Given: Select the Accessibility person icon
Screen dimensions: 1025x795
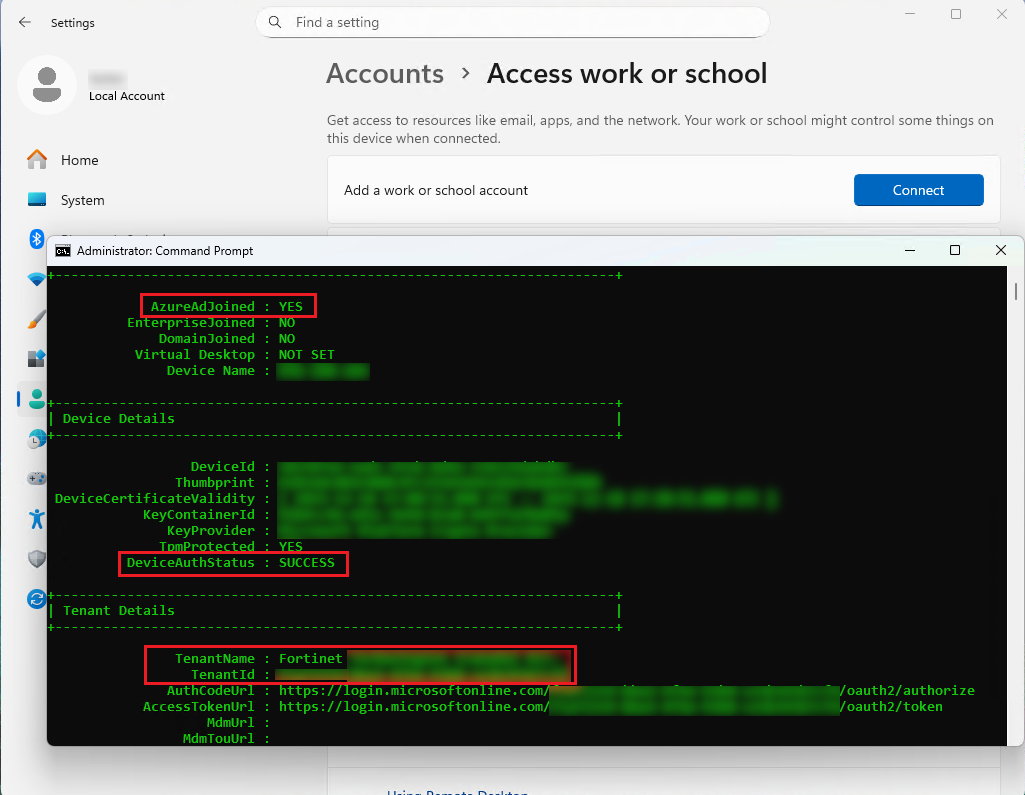Looking at the screenshot, I should 36,518.
